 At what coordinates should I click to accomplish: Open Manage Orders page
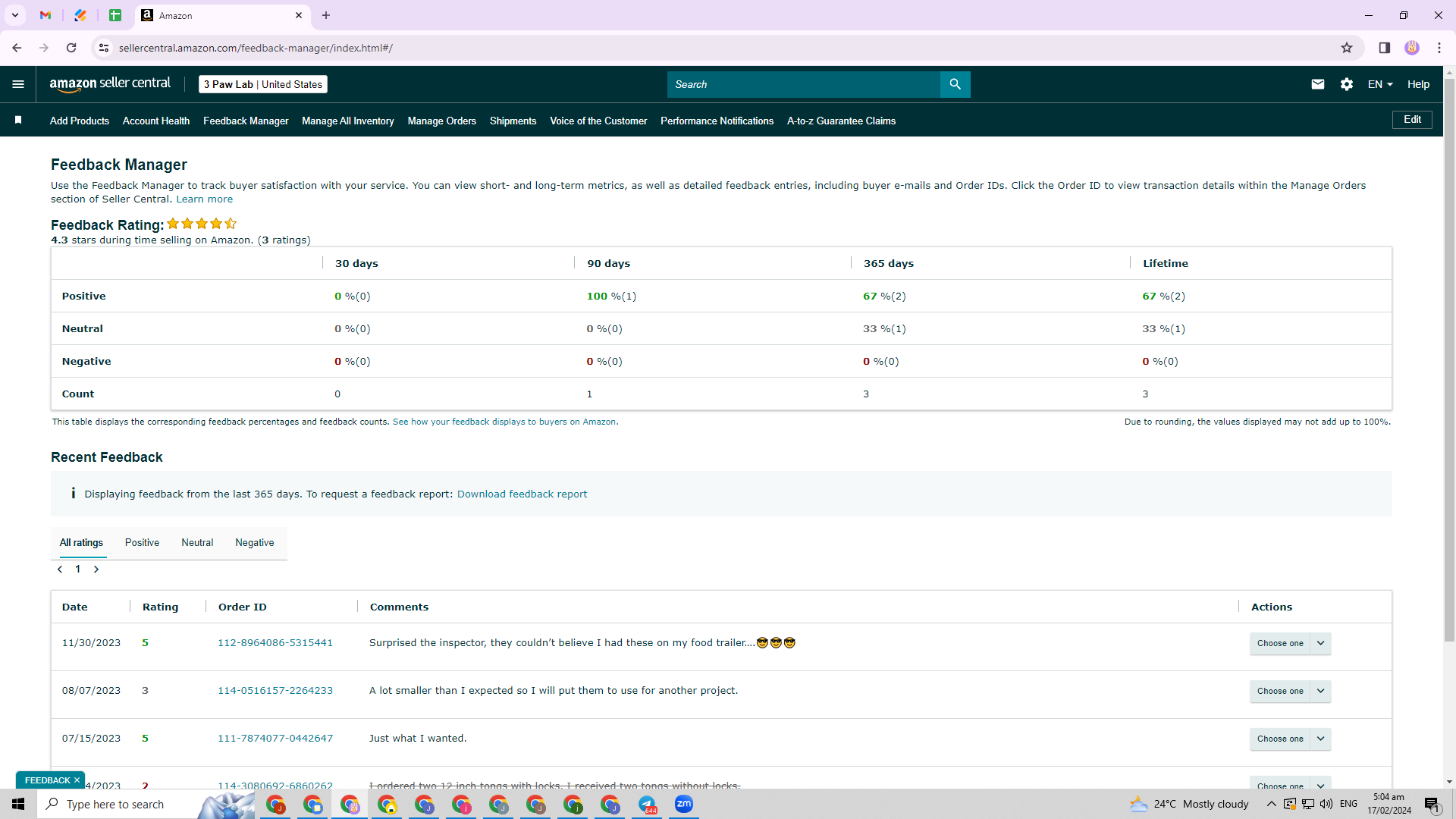[442, 121]
